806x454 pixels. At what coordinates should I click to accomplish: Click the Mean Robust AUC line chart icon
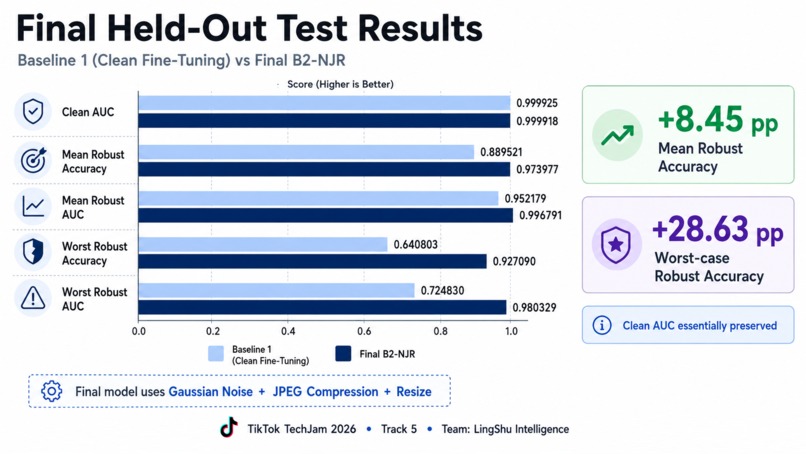tap(33, 206)
